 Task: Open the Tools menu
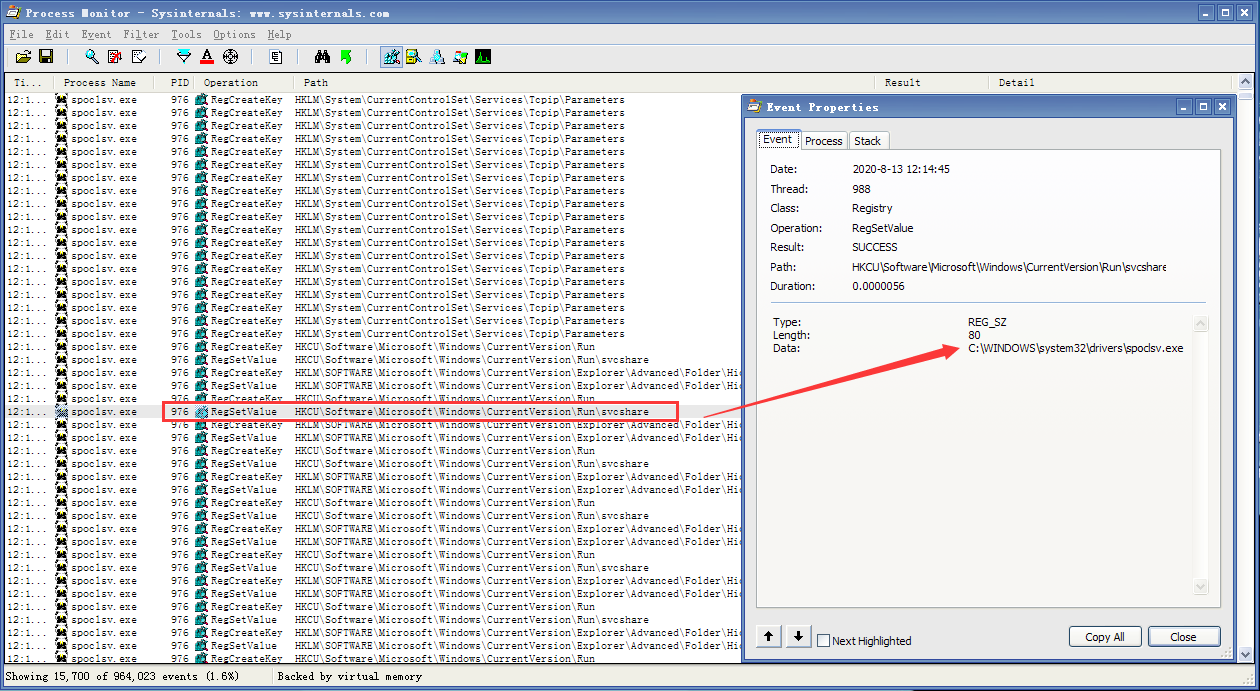(x=186, y=34)
